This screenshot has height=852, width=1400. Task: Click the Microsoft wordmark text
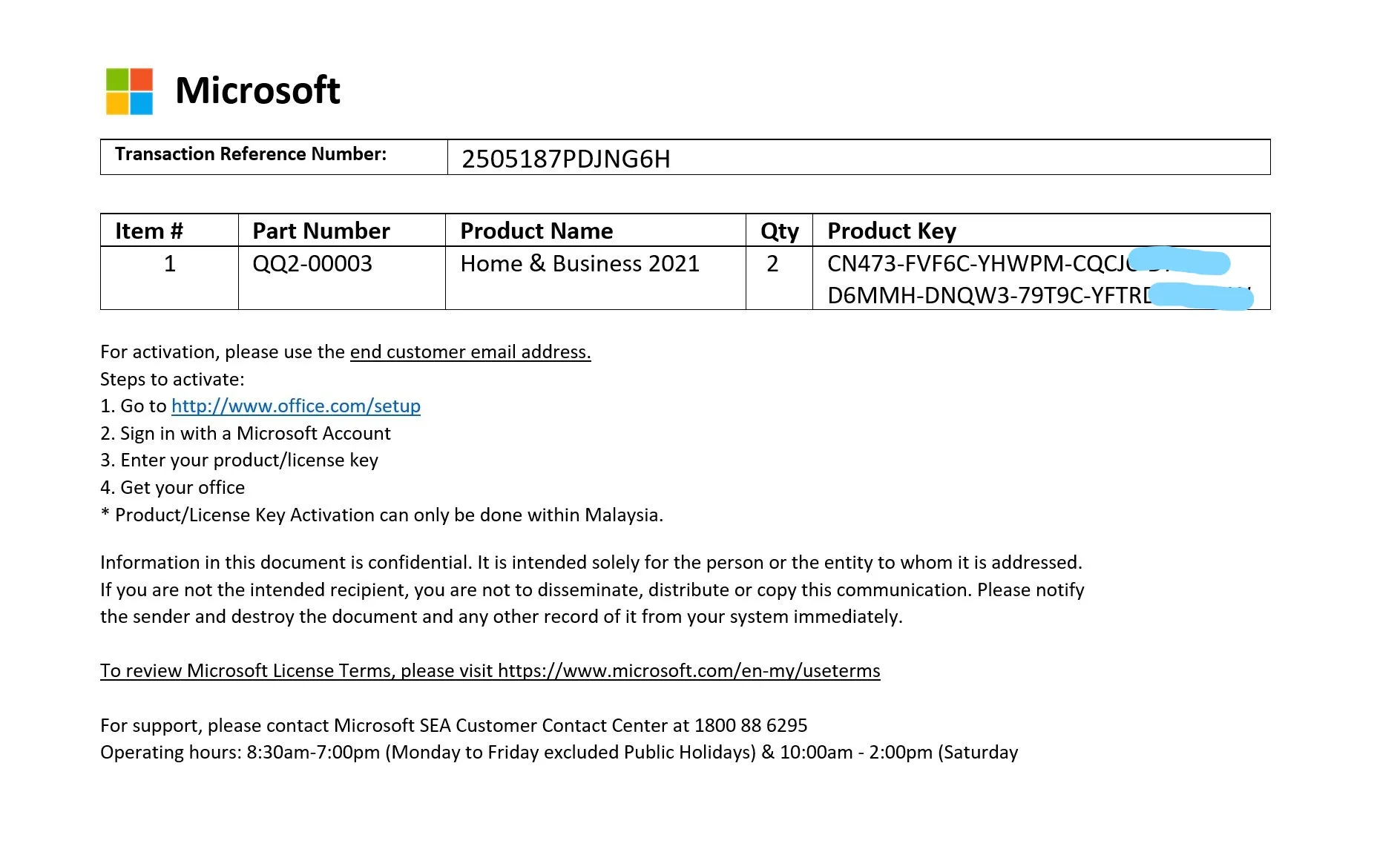257,90
